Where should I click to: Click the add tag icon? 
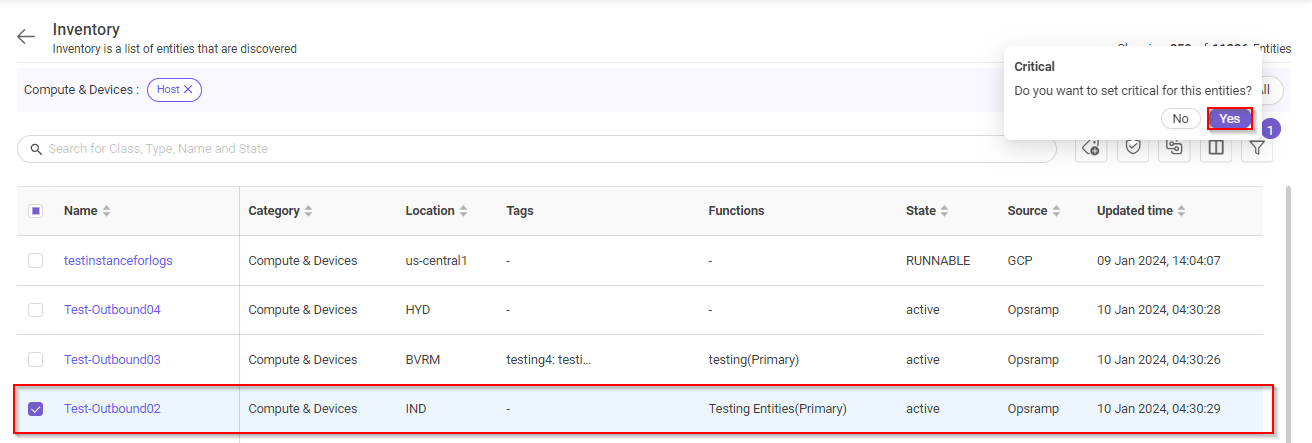point(1091,148)
